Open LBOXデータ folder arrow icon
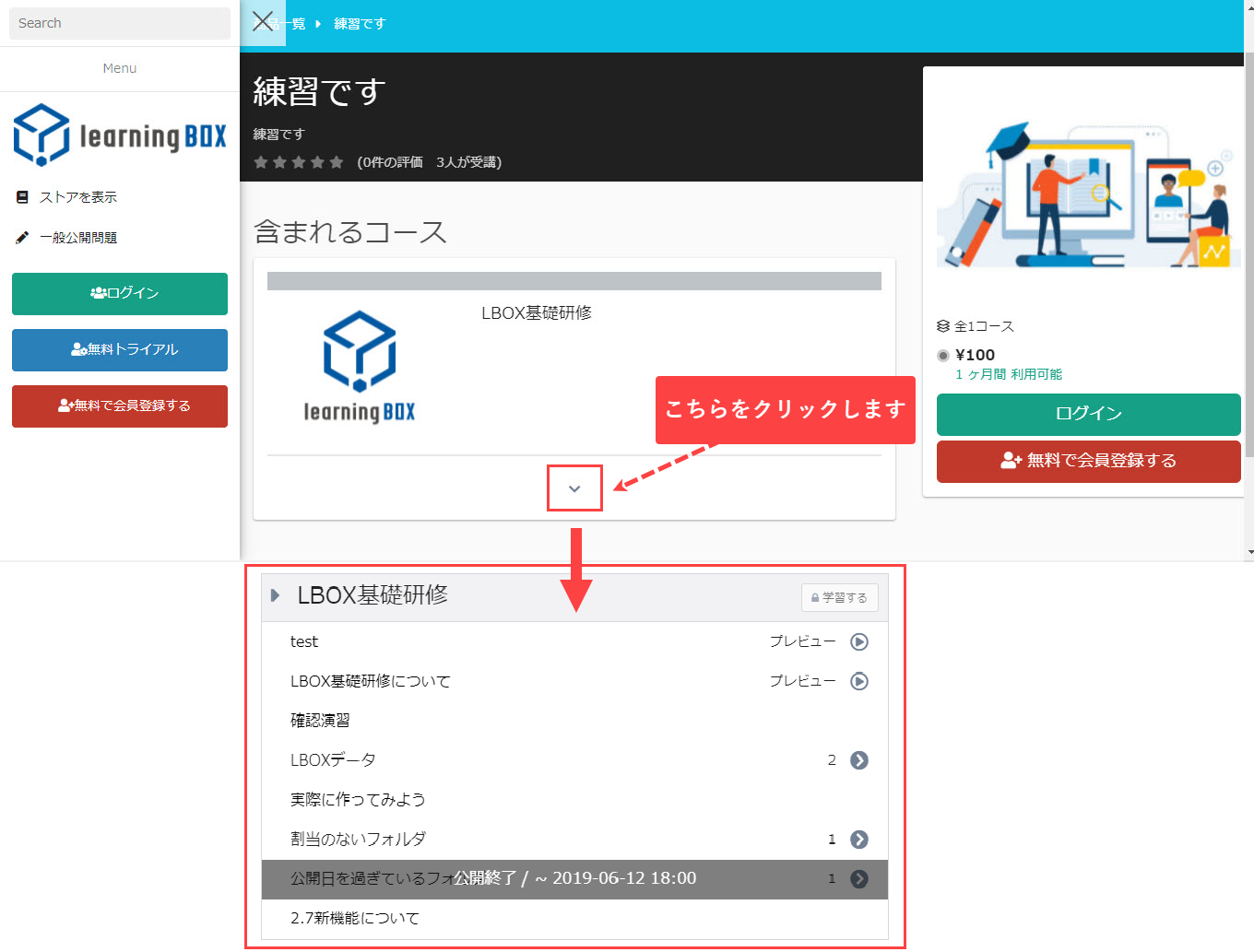Screen dimensions: 1254x952 pyautogui.click(x=858, y=760)
